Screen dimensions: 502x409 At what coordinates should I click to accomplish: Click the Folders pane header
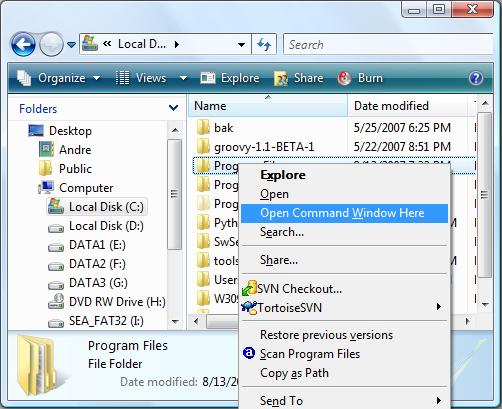coord(38,109)
